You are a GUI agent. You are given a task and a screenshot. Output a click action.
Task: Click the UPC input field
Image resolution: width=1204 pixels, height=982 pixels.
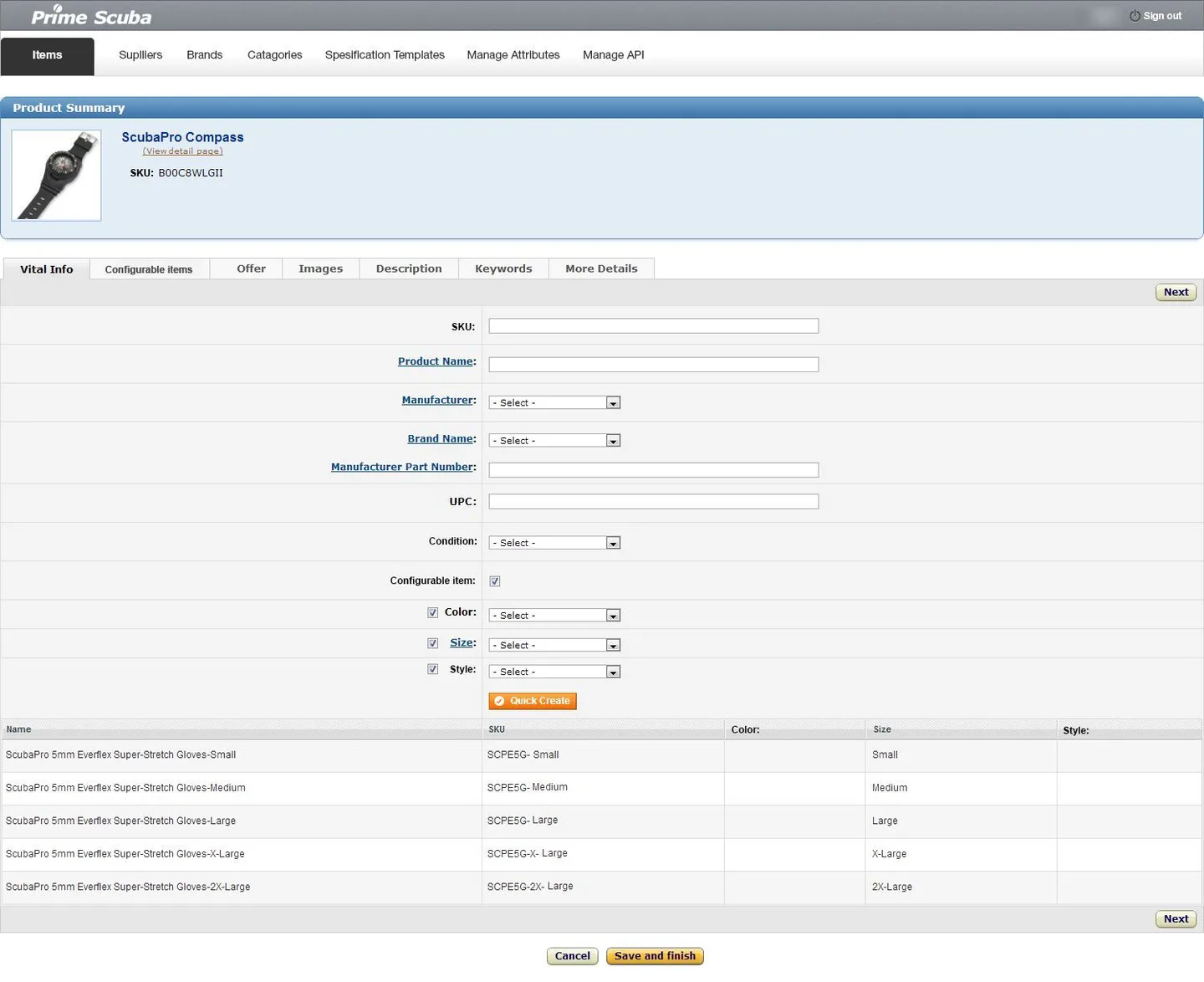(x=654, y=502)
